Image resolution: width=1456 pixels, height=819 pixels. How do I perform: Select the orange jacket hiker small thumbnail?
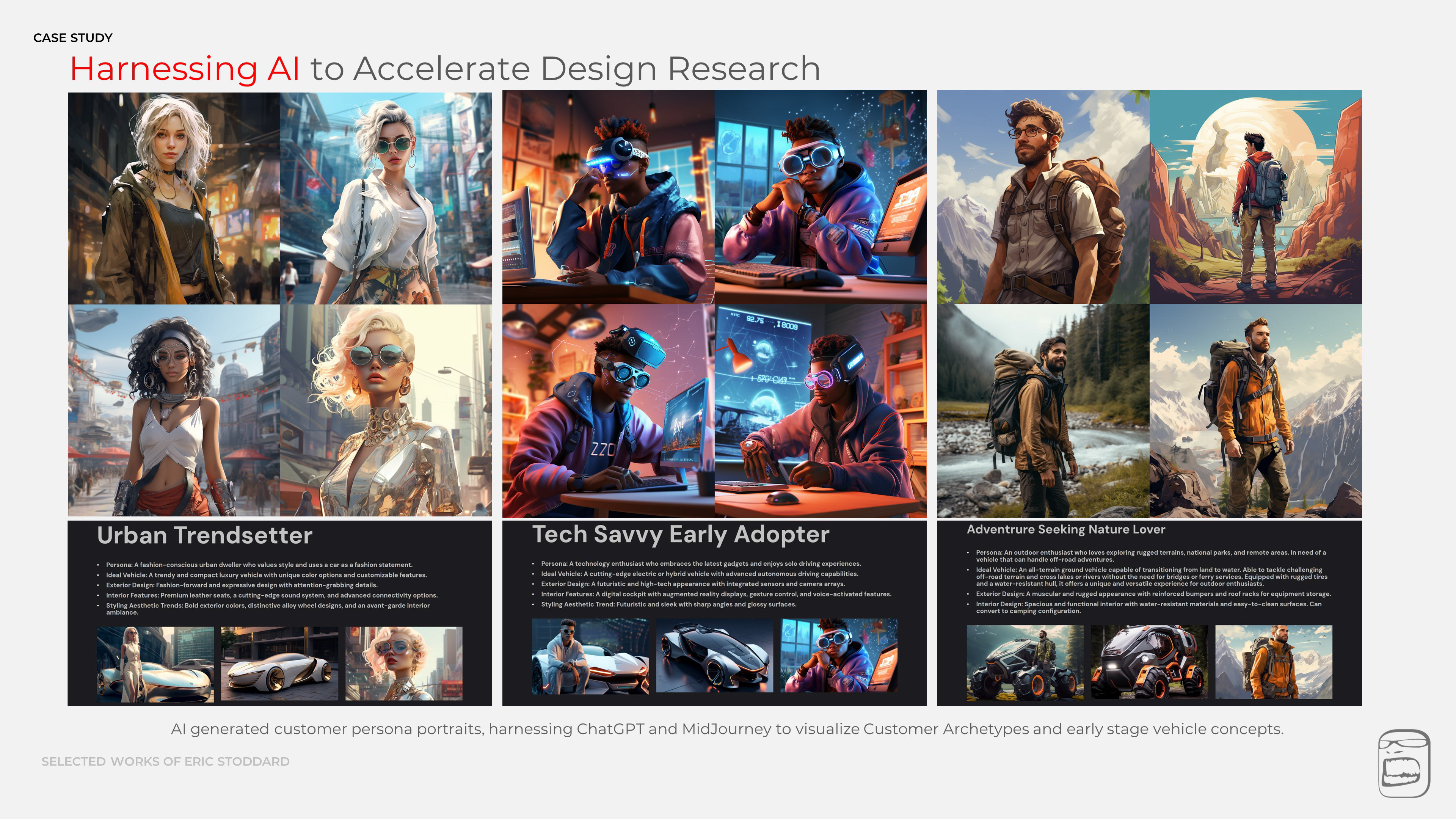1274,662
